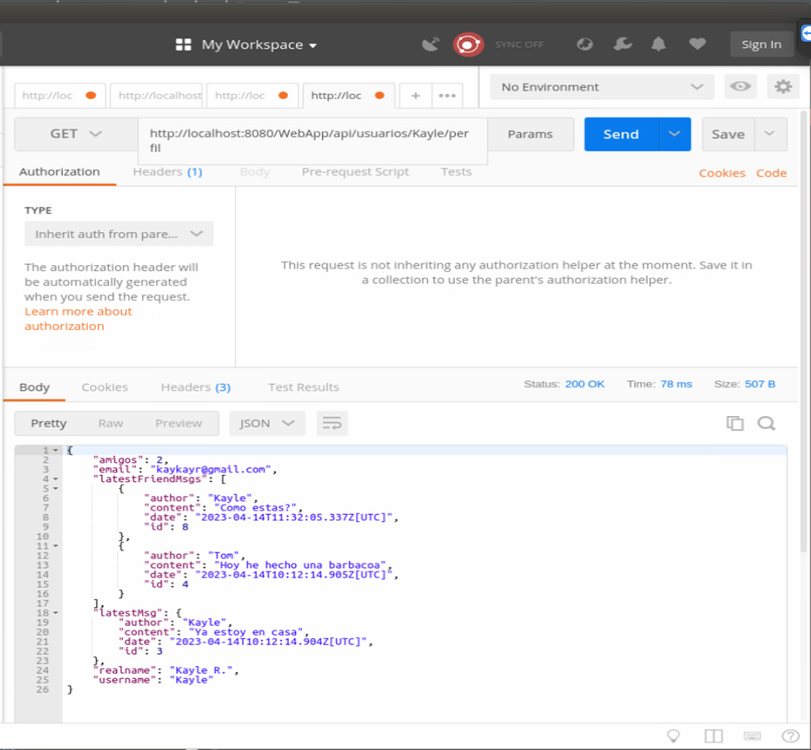Click the Send button

(621, 134)
